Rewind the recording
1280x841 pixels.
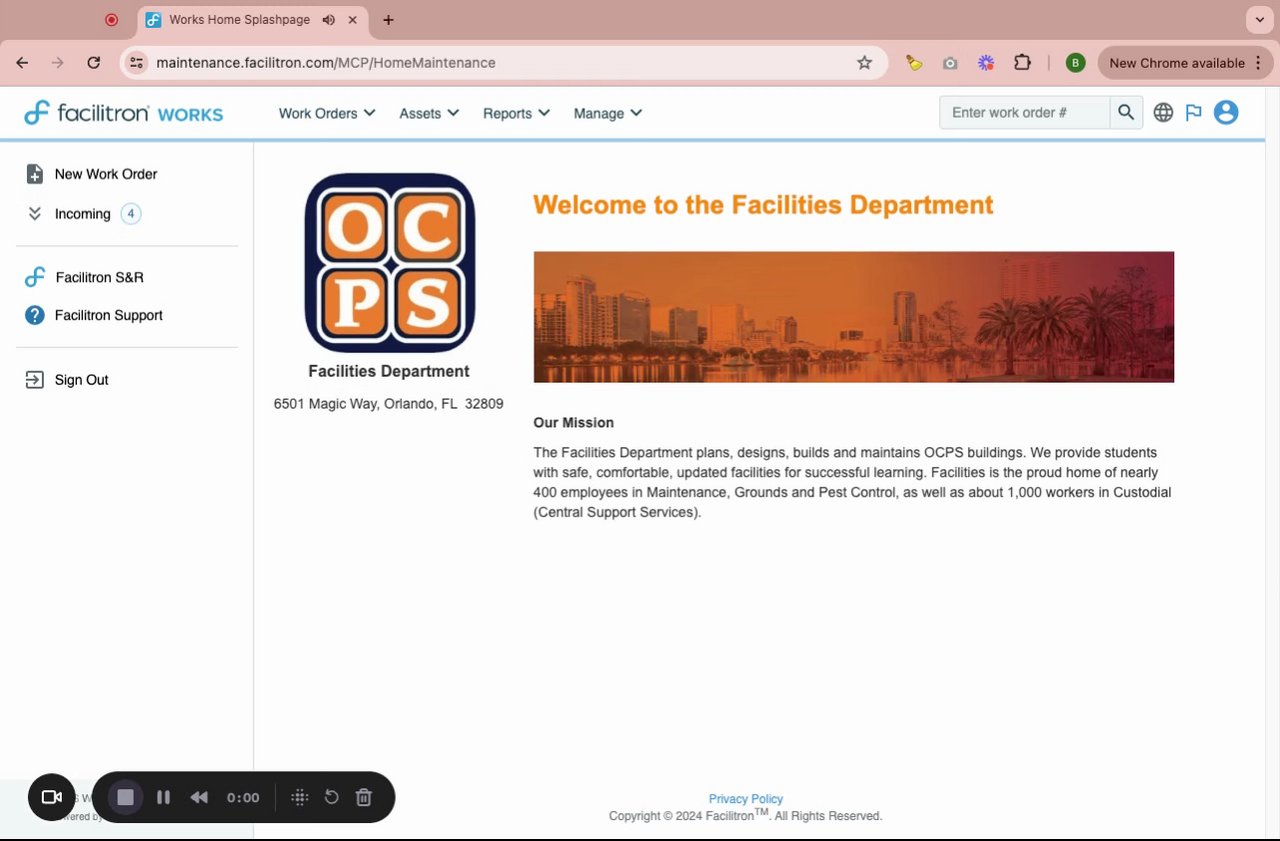click(199, 797)
